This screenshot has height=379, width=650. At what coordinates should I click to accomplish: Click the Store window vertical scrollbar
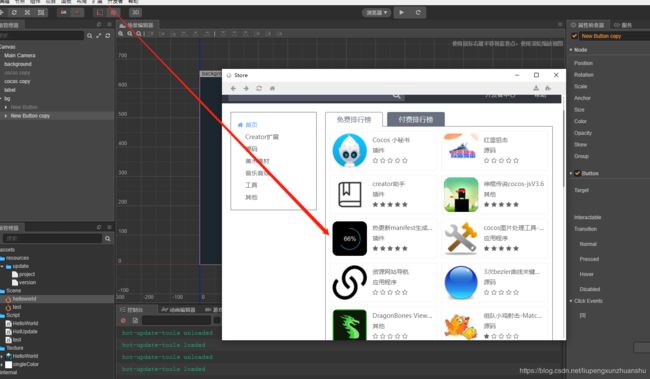[563, 148]
